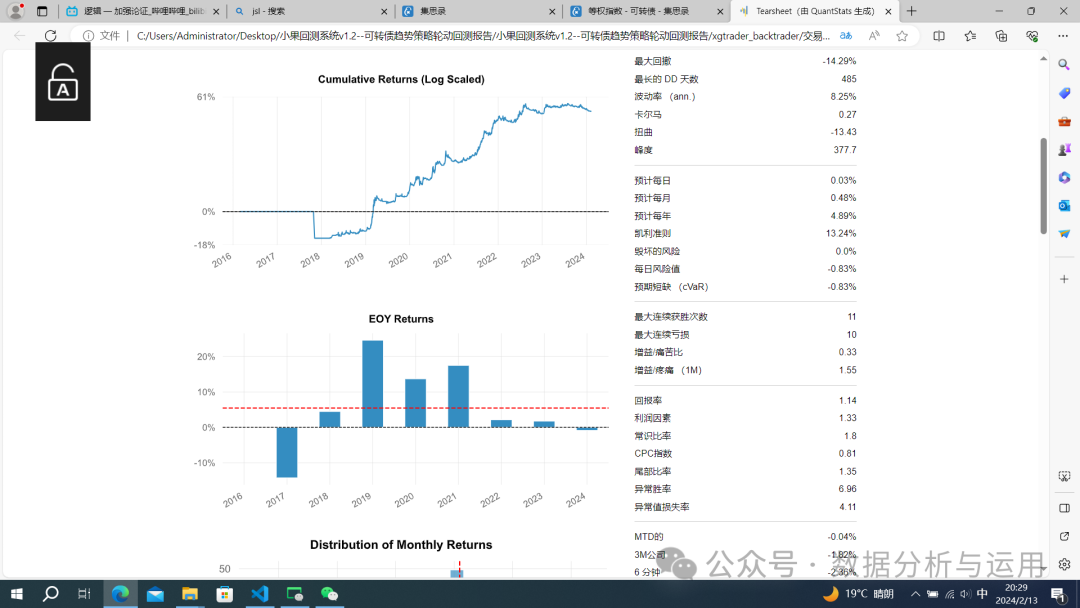The width and height of the screenshot is (1080, 608).
Task: Click Distribution of Monthly Returns title
Action: coord(401,545)
